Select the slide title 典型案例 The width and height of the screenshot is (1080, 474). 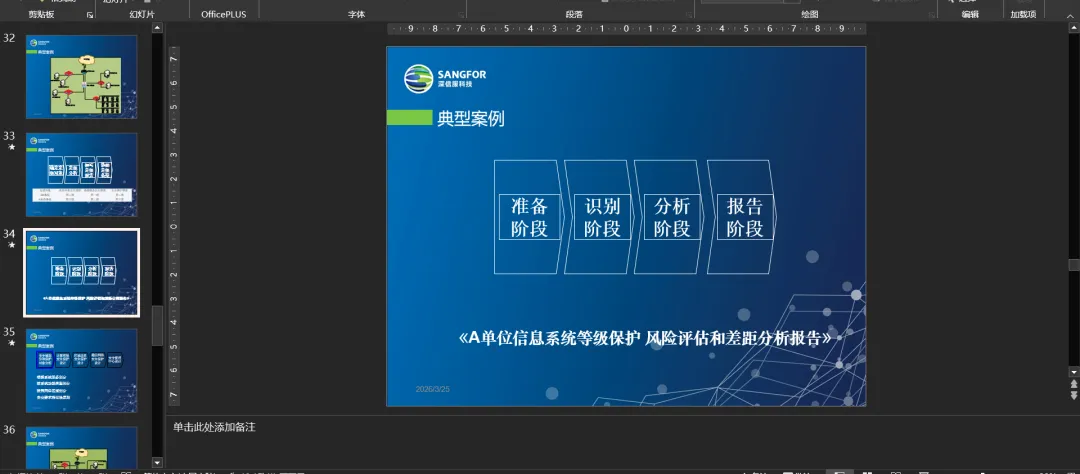click(x=470, y=118)
